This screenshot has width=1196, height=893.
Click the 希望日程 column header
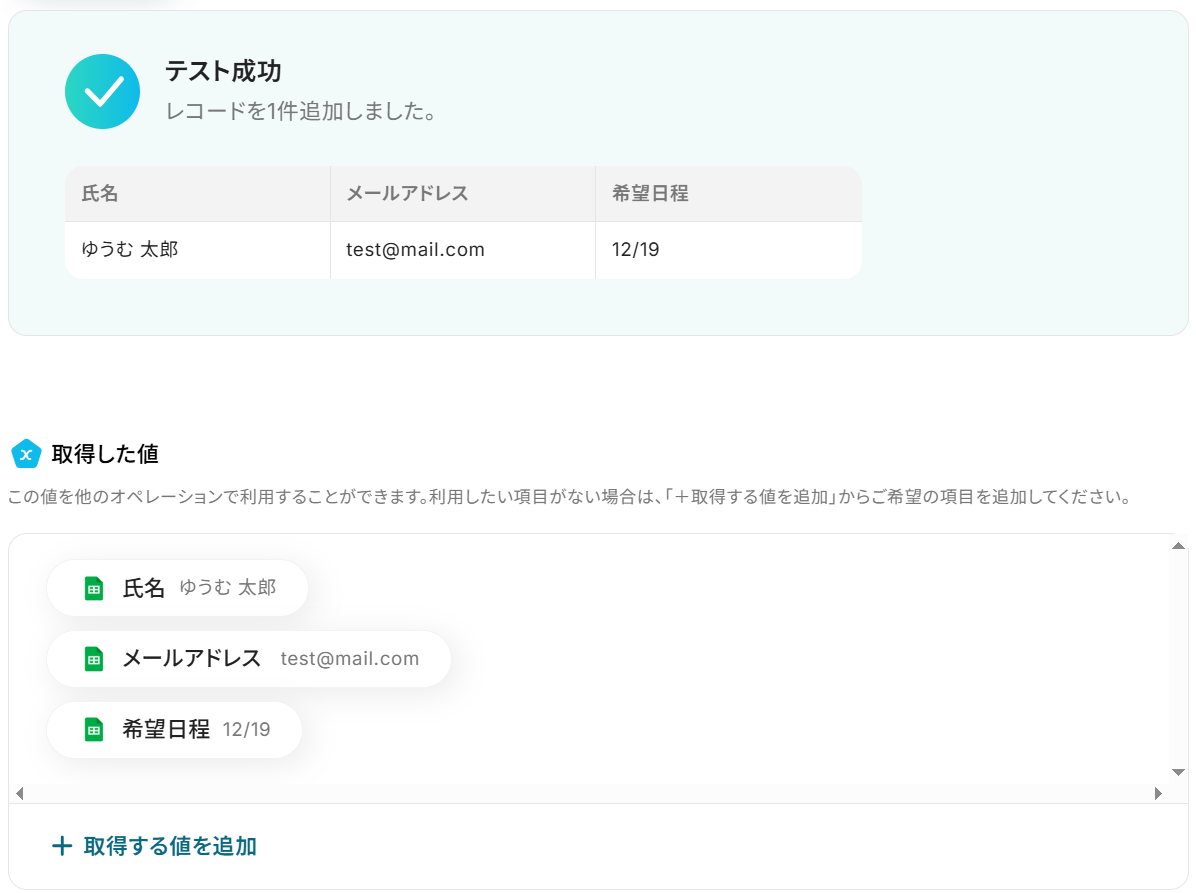tap(728, 194)
